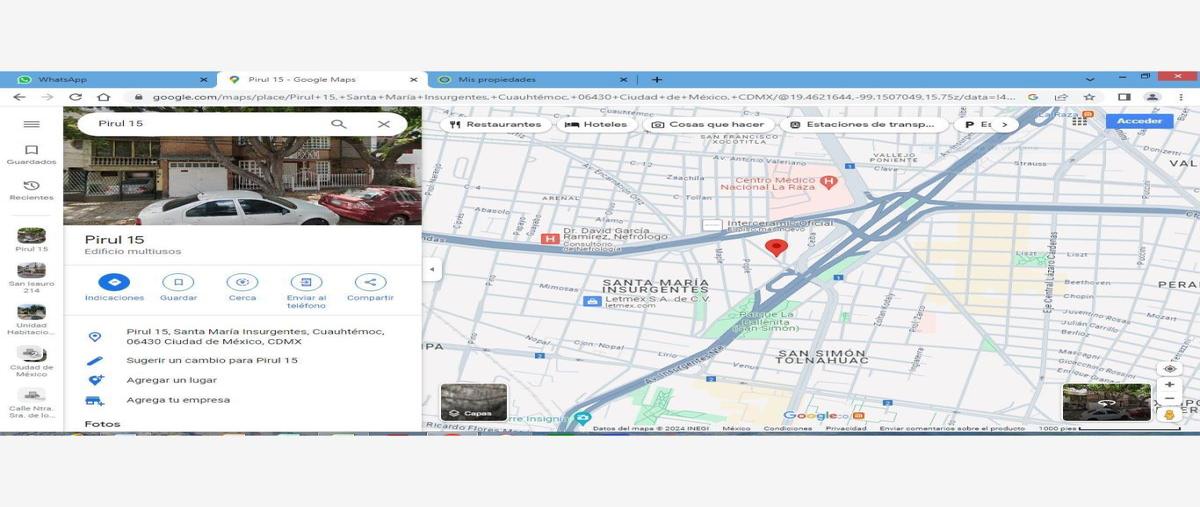Open the Chrome profile icon
Viewport: 1200px width, 507px height.
[x=1152, y=97]
